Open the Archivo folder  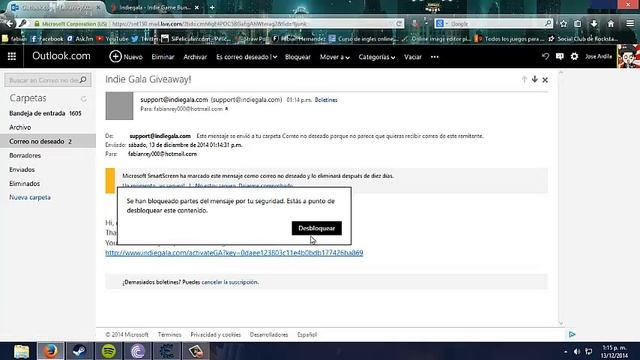click(48, 127)
